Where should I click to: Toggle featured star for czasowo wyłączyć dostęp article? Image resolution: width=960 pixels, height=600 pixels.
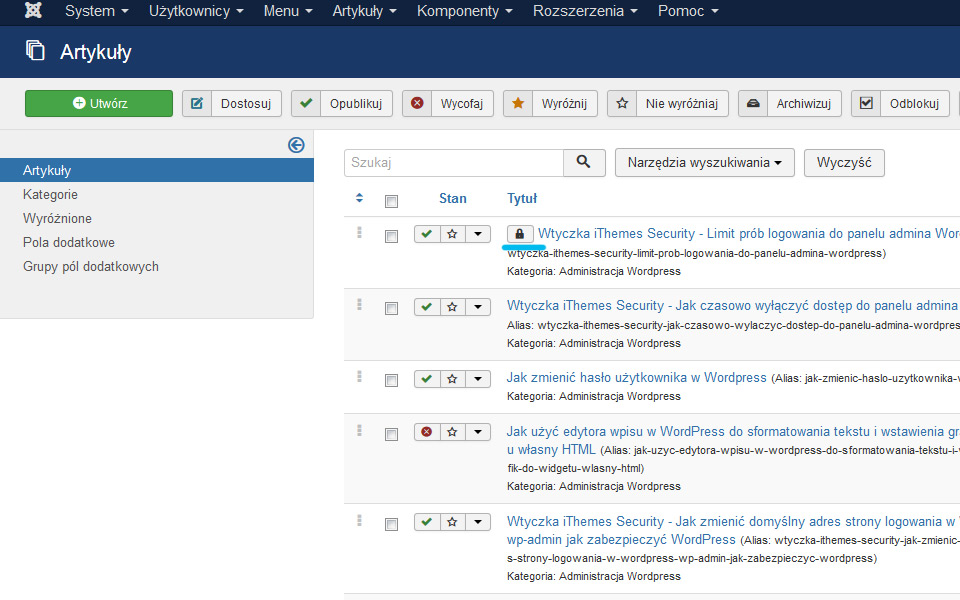[452, 307]
